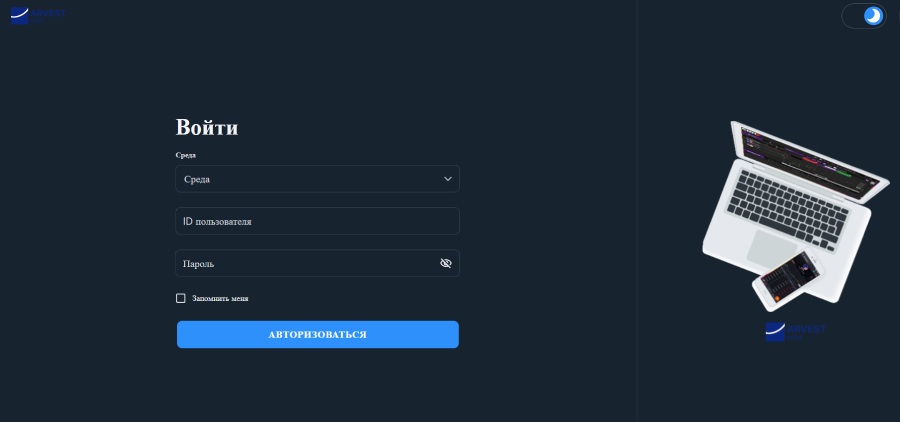Viewport: 900px width, 422px height.
Task: Click the Arvest emblem in the header logo
Action: pyautogui.click(x=20, y=16)
